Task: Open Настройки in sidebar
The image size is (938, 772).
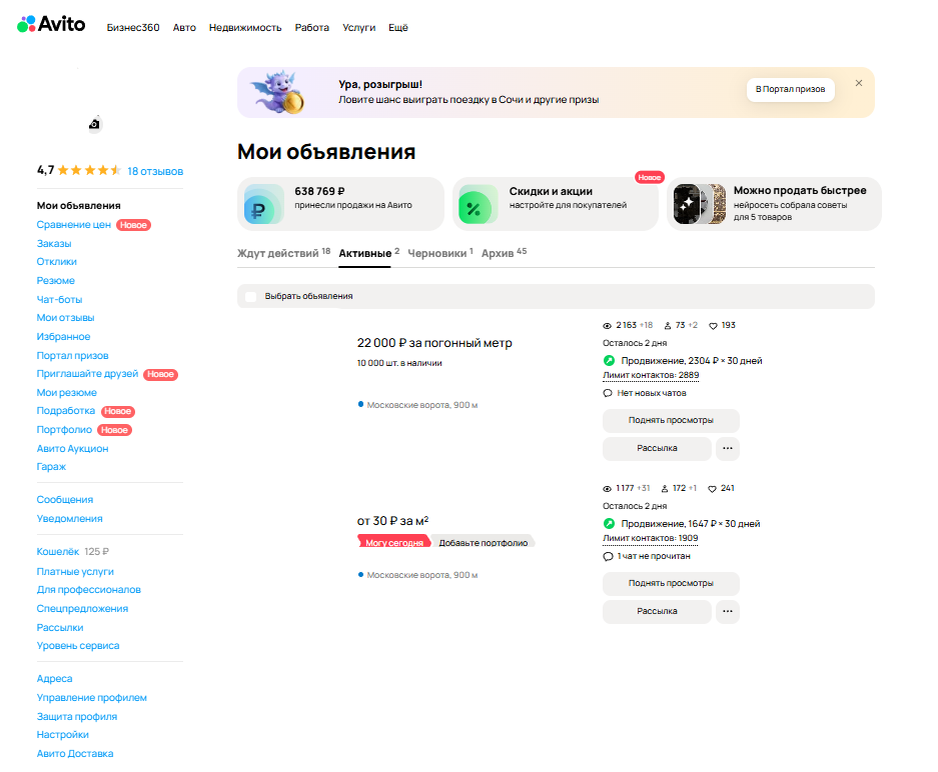Action: point(62,735)
